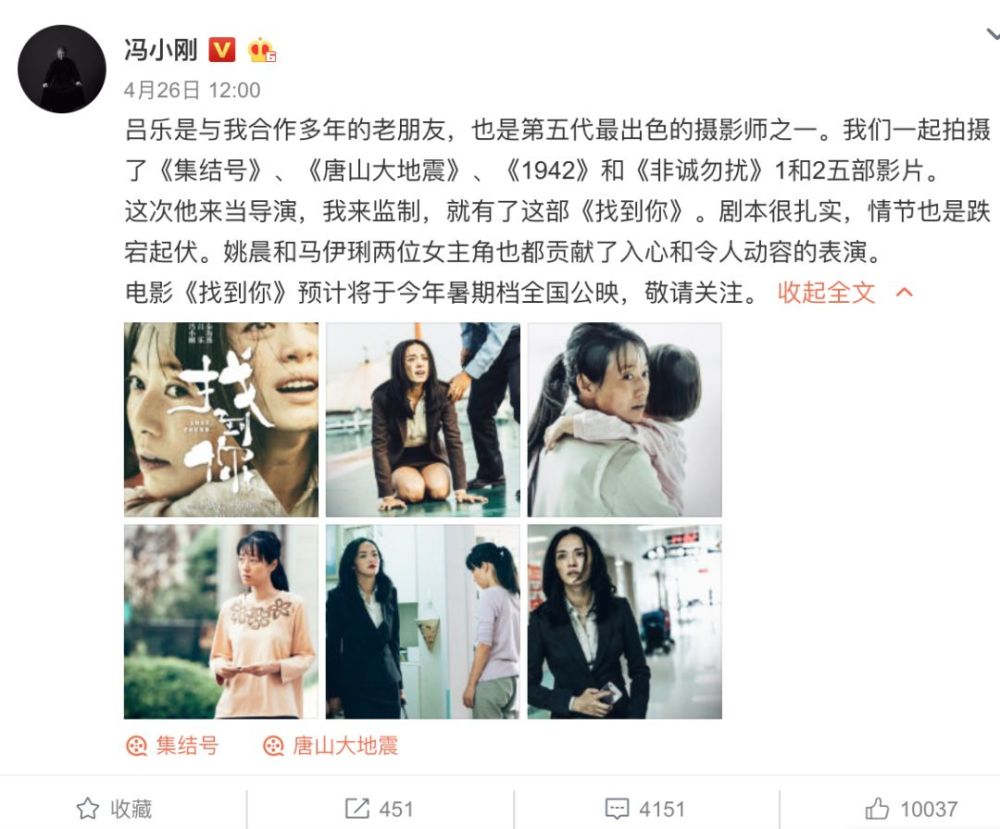
Task: Click the repost share icon beside 451
Action: 357,808
